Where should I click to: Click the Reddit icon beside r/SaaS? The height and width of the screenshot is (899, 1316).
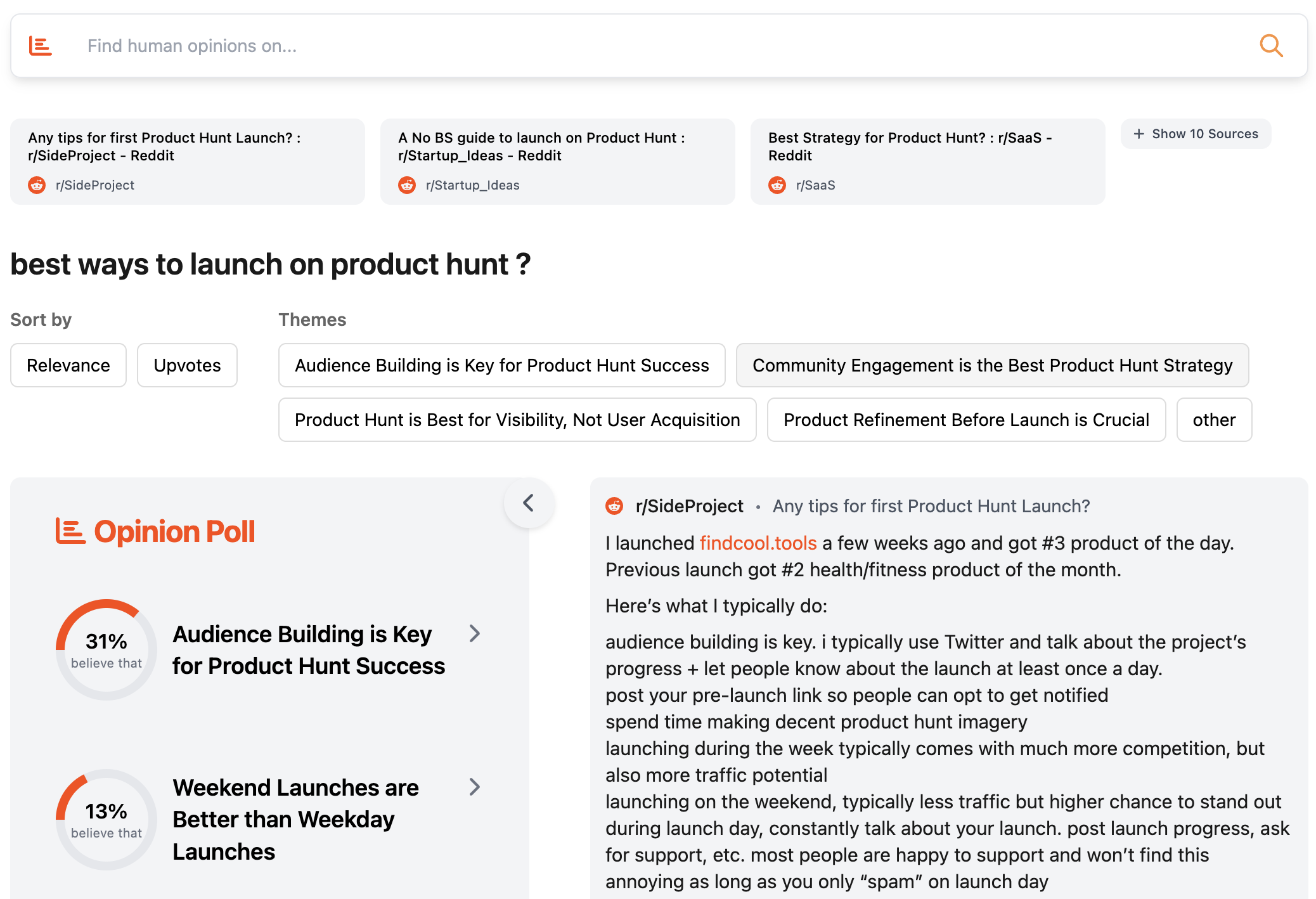(777, 185)
